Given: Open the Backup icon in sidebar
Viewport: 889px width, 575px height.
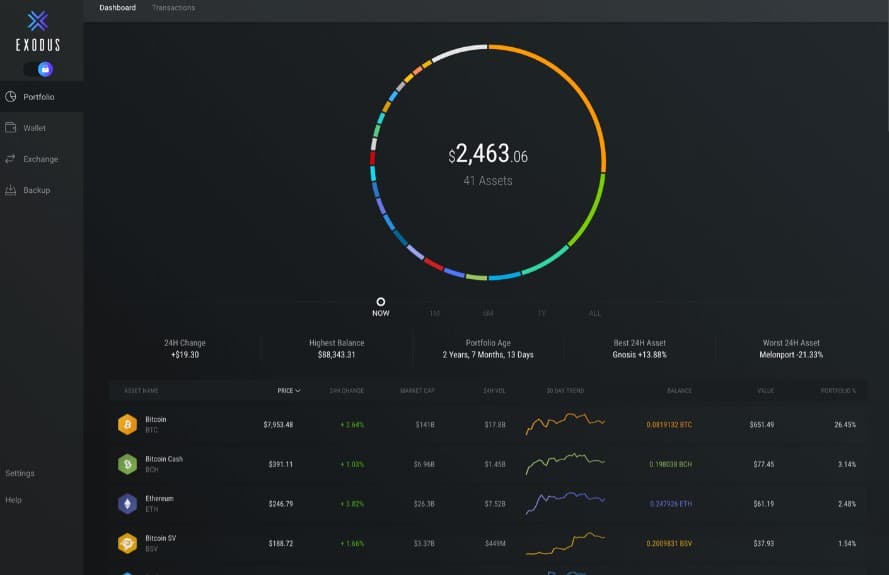Looking at the screenshot, I should click(x=10, y=190).
